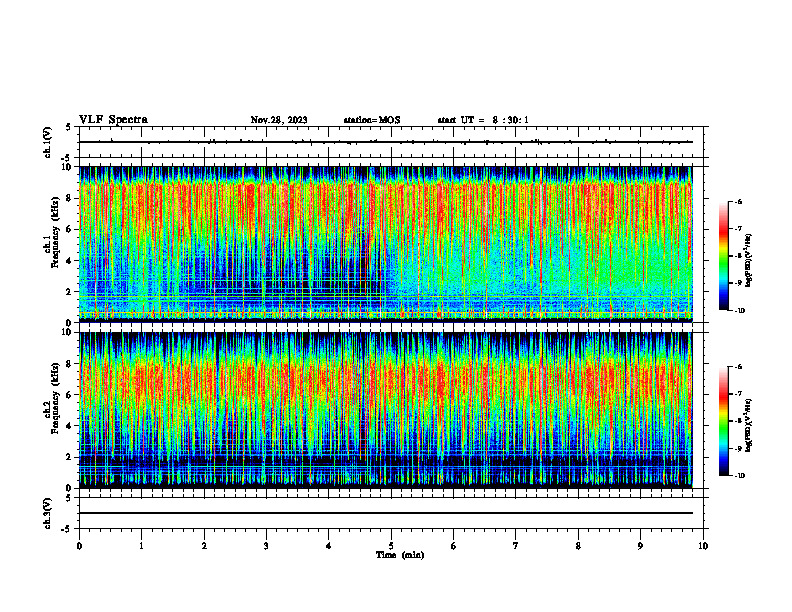Click the 'start UT = 8 :30: 1' label
The height and width of the screenshot is (612, 792).
coord(483,120)
